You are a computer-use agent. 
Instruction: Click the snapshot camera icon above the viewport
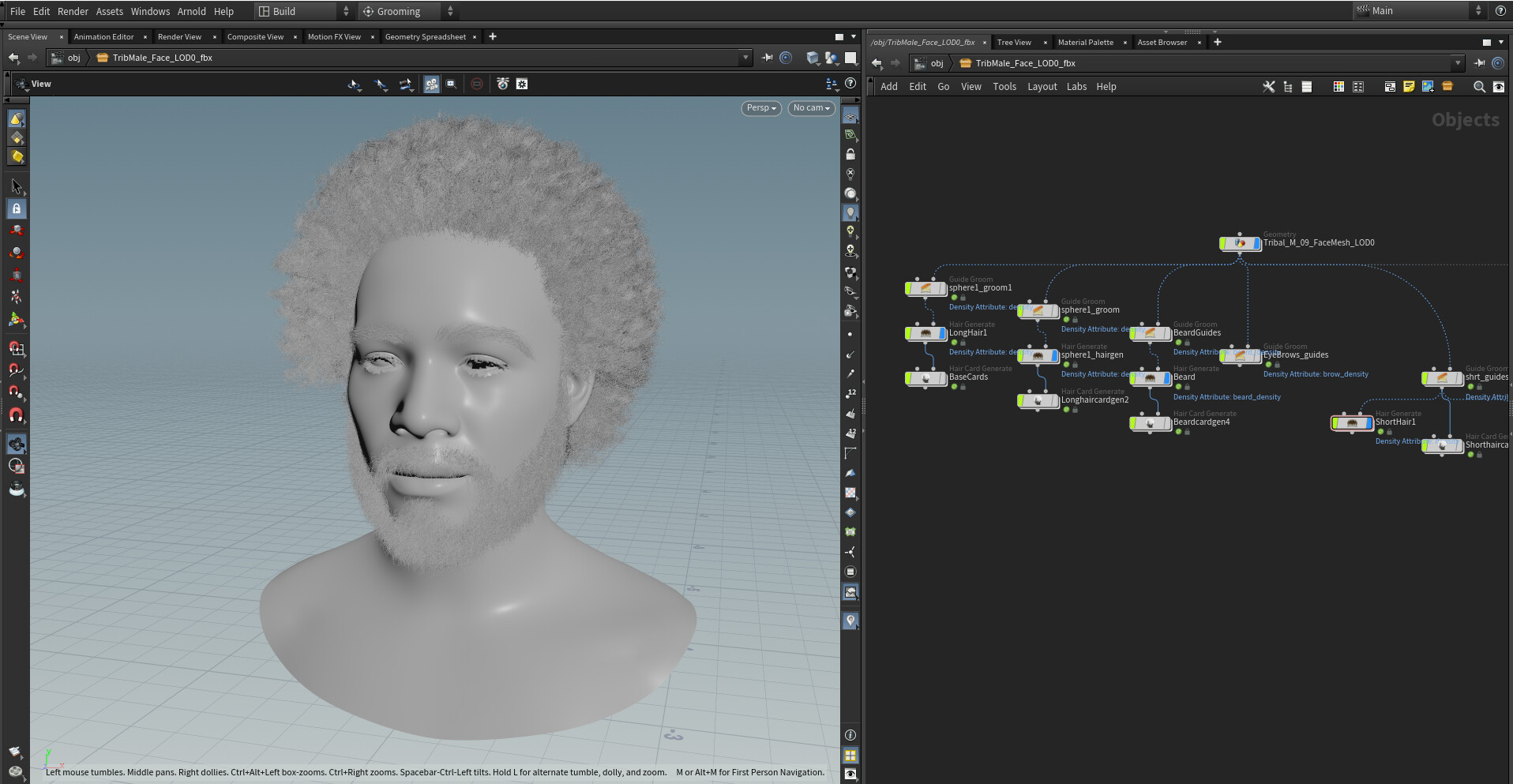[x=503, y=84]
